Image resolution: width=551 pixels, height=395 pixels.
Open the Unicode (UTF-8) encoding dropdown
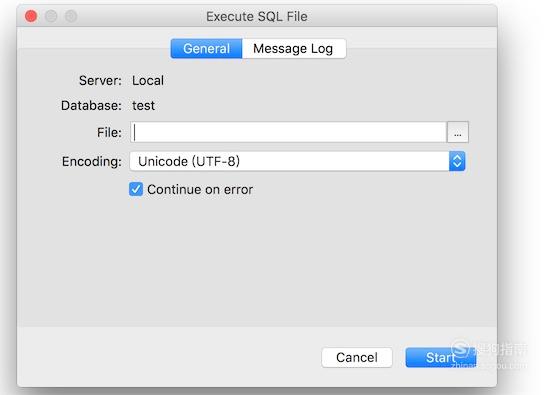pyautogui.click(x=297, y=161)
